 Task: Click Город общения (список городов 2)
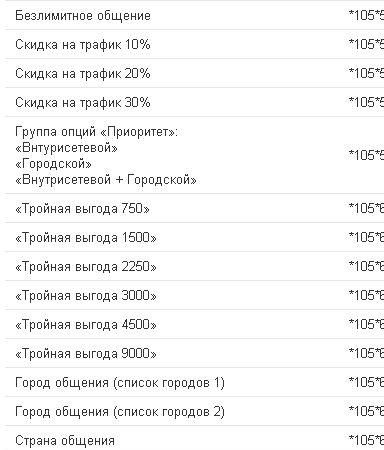point(120,412)
